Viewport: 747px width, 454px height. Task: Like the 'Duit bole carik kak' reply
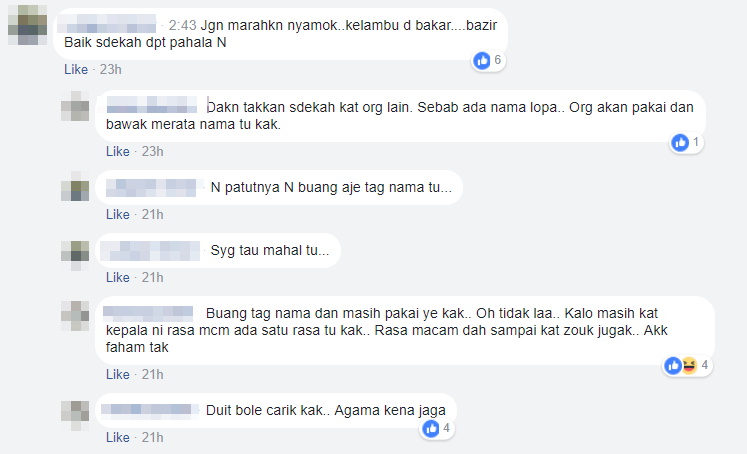[x=118, y=438]
